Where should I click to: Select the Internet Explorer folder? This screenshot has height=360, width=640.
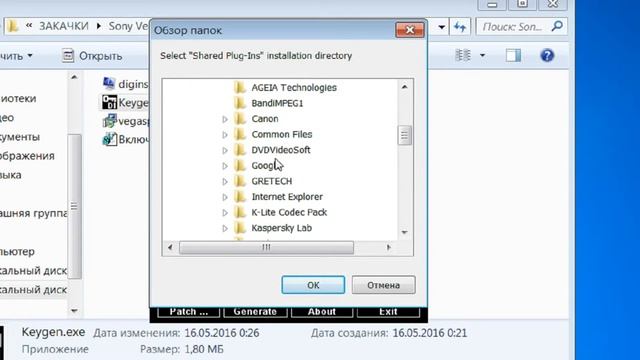(287, 197)
